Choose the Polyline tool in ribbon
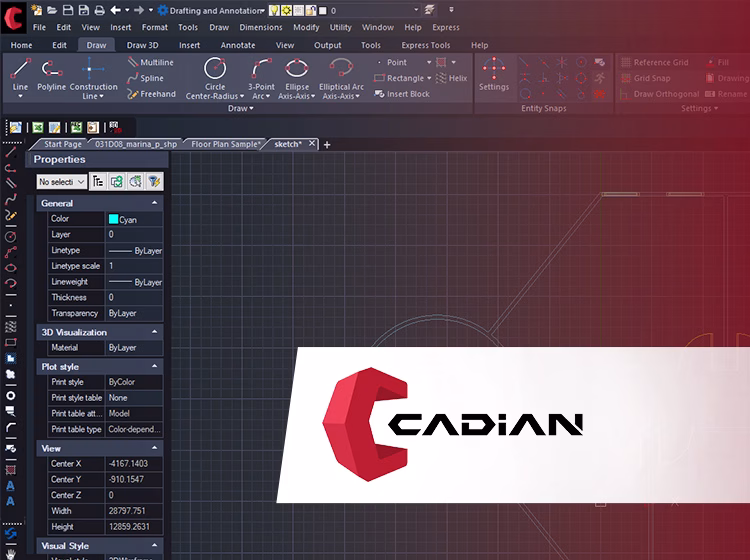The width and height of the screenshot is (750, 560). [x=51, y=73]
